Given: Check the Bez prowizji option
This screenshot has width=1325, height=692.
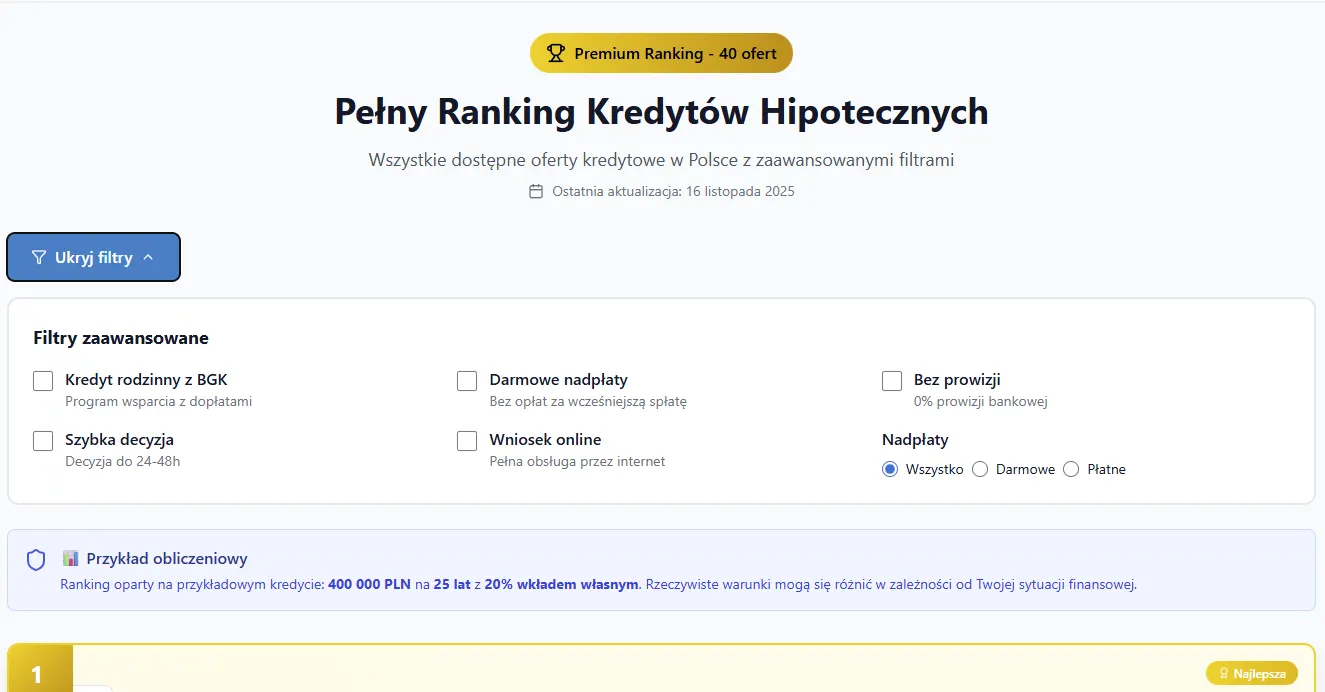Looking at the screenshot, I should point(892,381).
